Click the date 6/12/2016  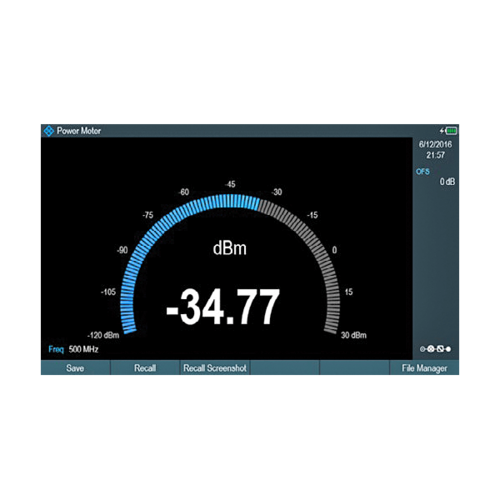pos(435,144)
